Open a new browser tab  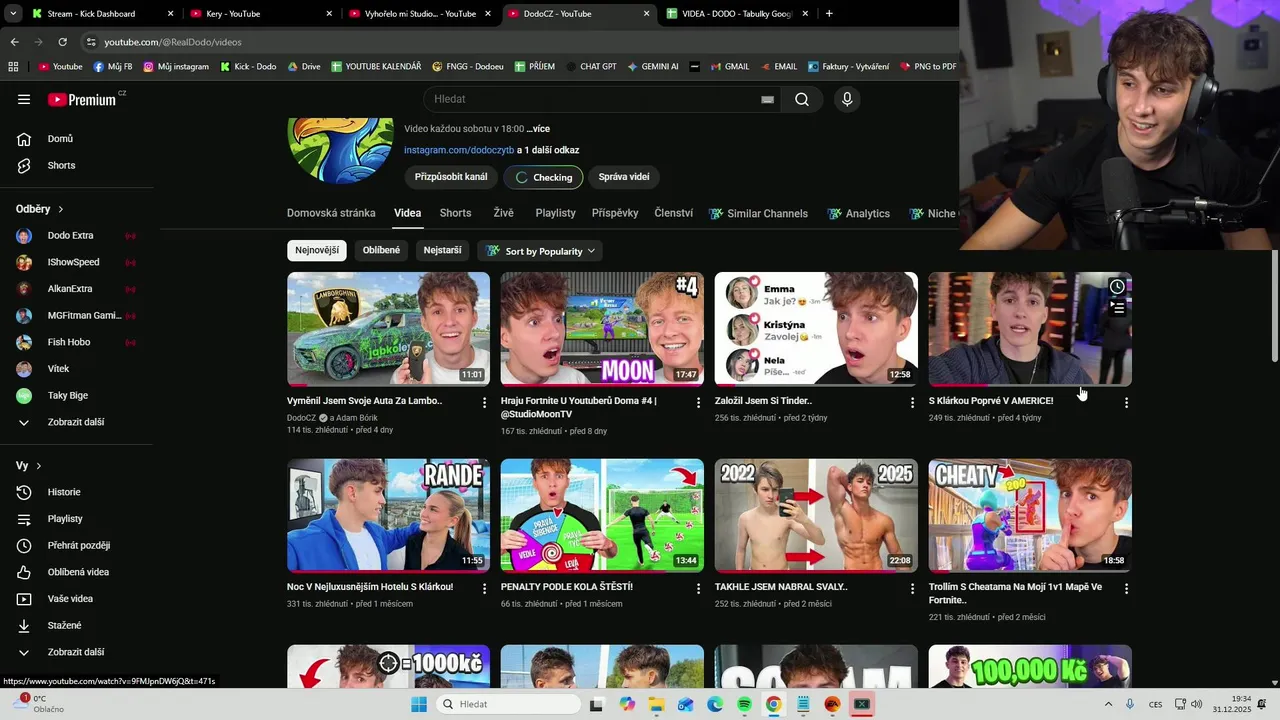coord(829,14)
